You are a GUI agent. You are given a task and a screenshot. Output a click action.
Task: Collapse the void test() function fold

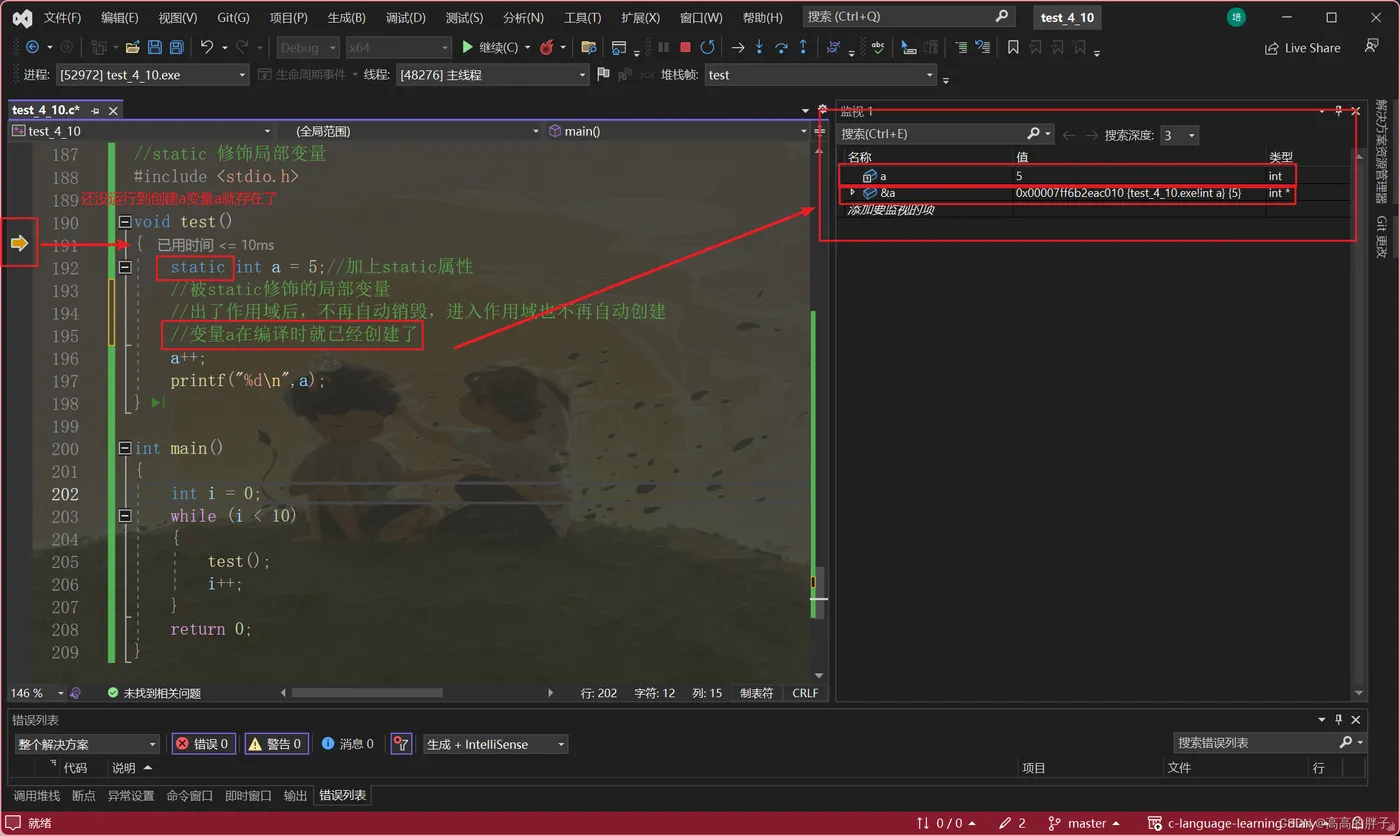tap(124, 222)
